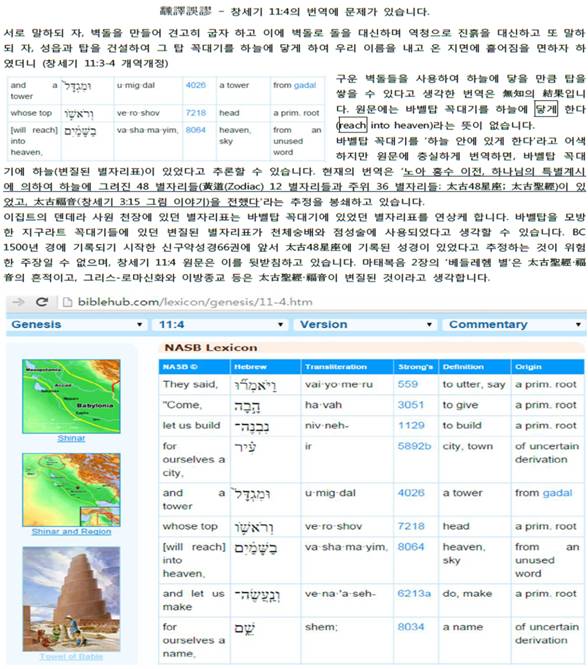Click the 'shem;' transliteration

coord(321,627)
